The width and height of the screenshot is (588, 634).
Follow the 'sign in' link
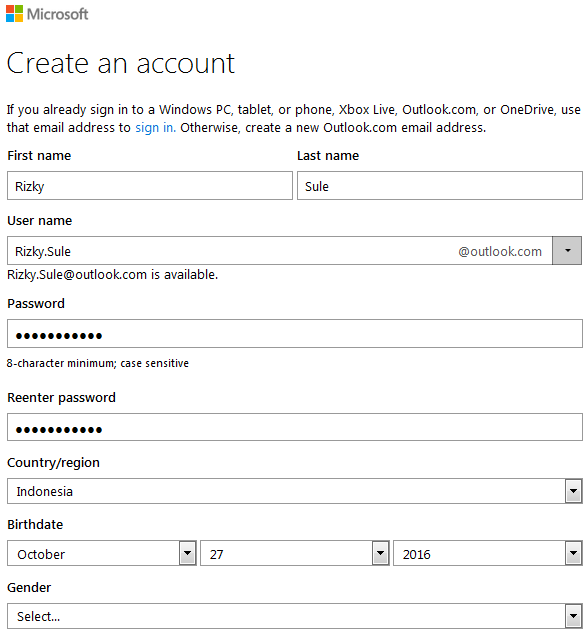tap(155, 128)
